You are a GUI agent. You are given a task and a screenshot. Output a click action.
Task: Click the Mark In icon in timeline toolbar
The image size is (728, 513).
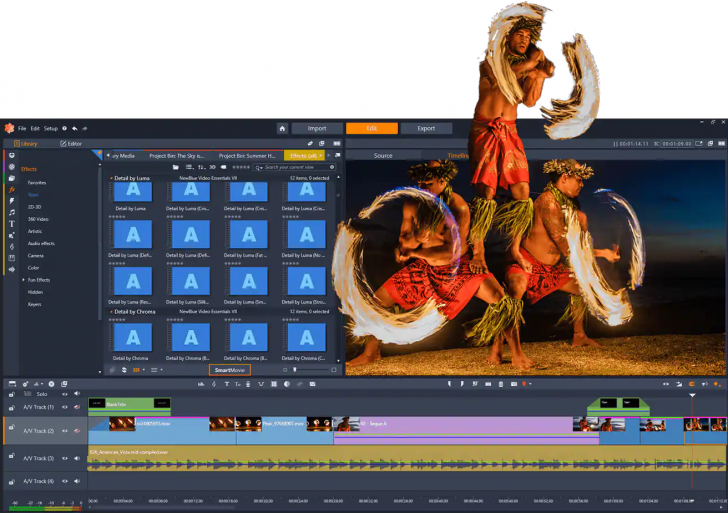point(449,384)
